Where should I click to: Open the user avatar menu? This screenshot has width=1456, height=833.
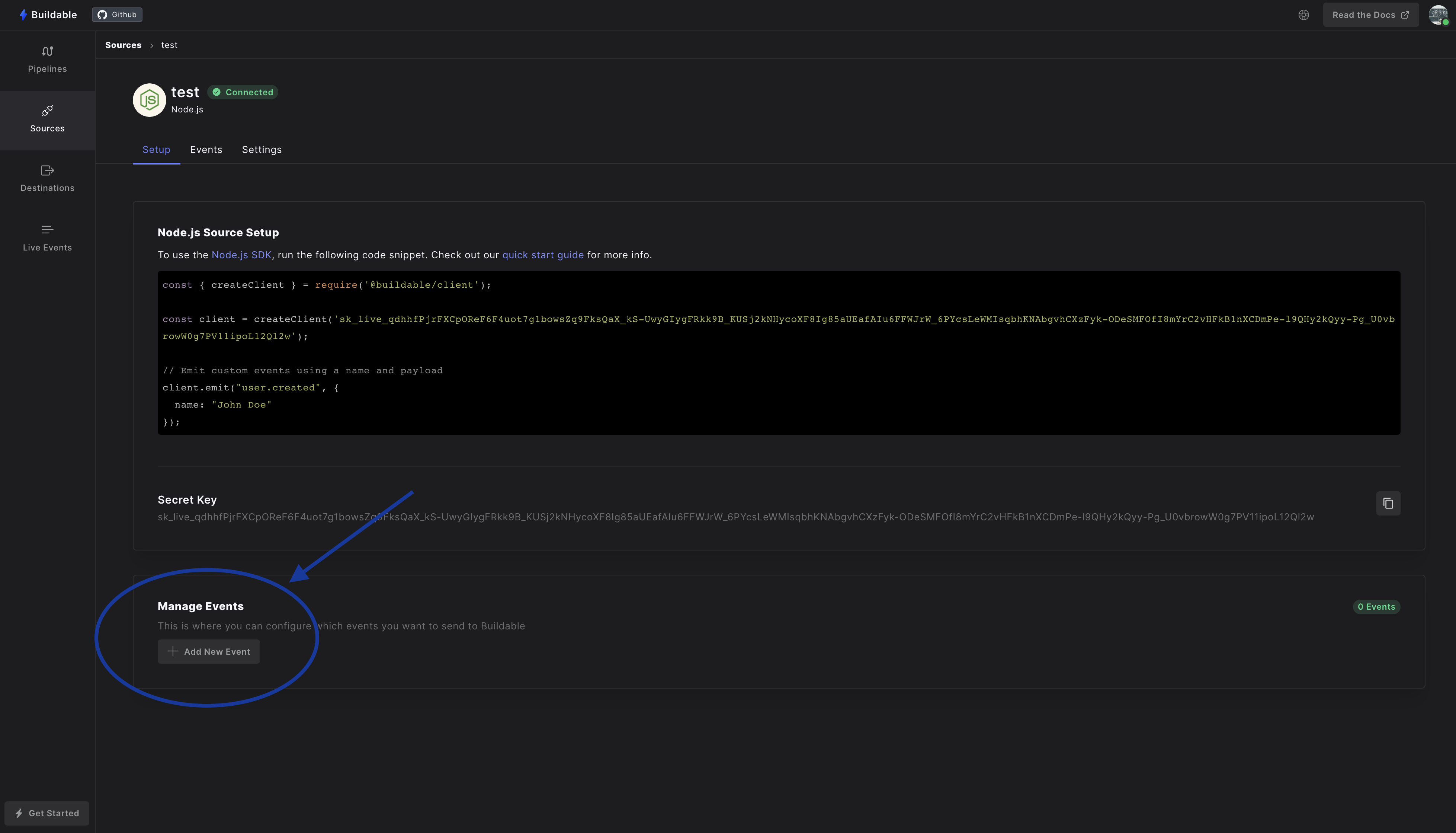coord(1438,15)
